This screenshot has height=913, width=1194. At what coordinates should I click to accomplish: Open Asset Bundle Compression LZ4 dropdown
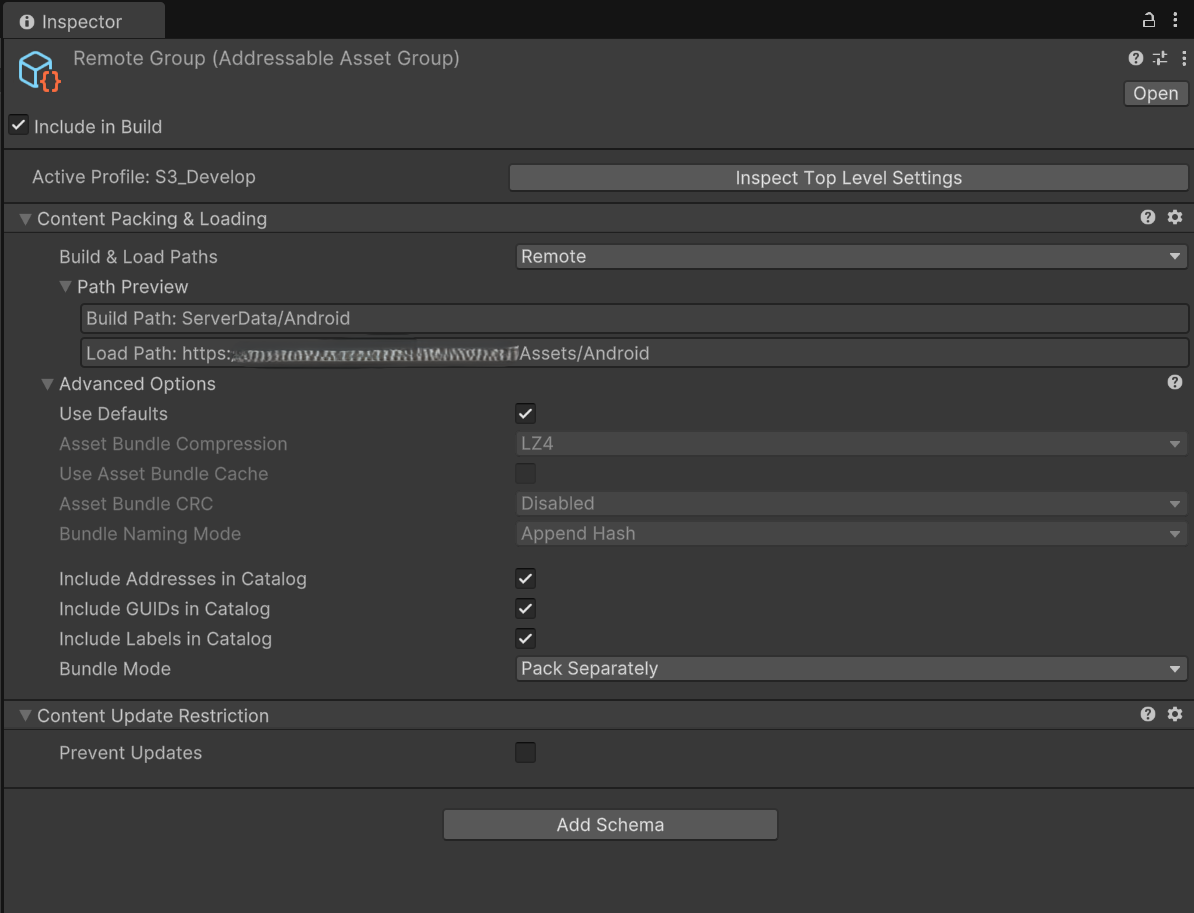pyautogui.click(x=851, y=444)
